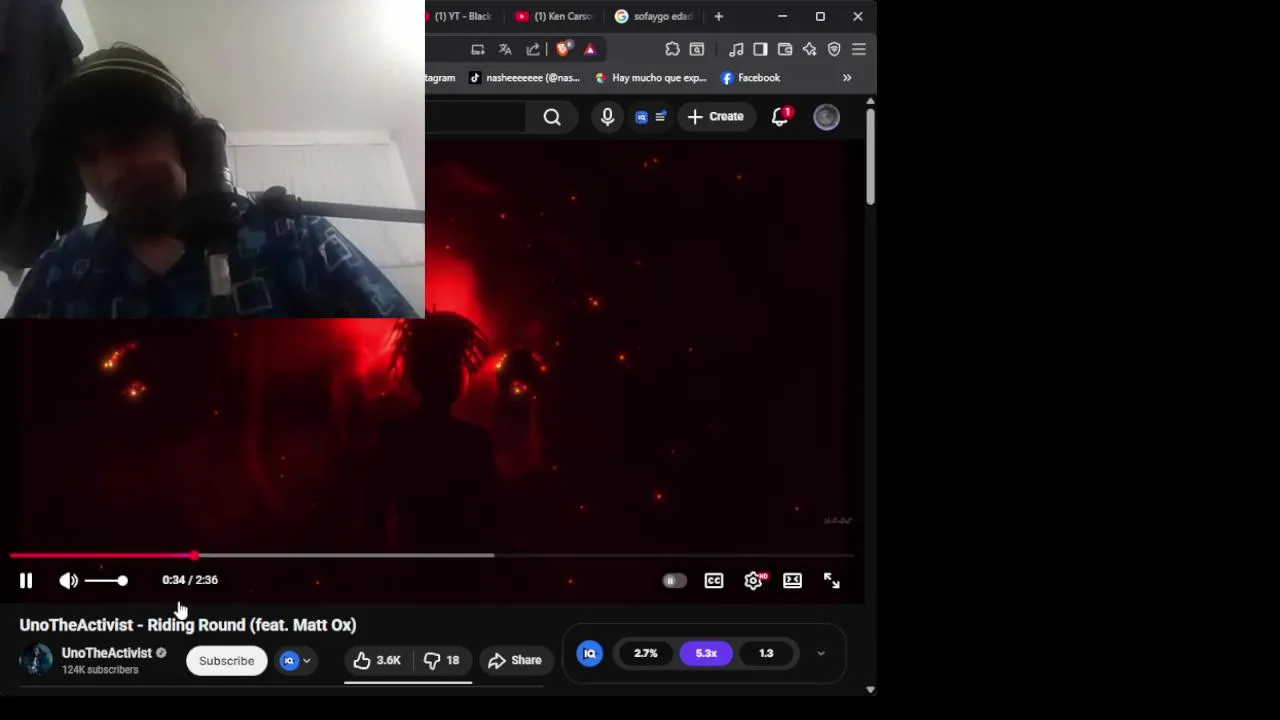Open YouTube notifications bell
This screenshot has height=720, width=1280.
click(x=782, y=117)
